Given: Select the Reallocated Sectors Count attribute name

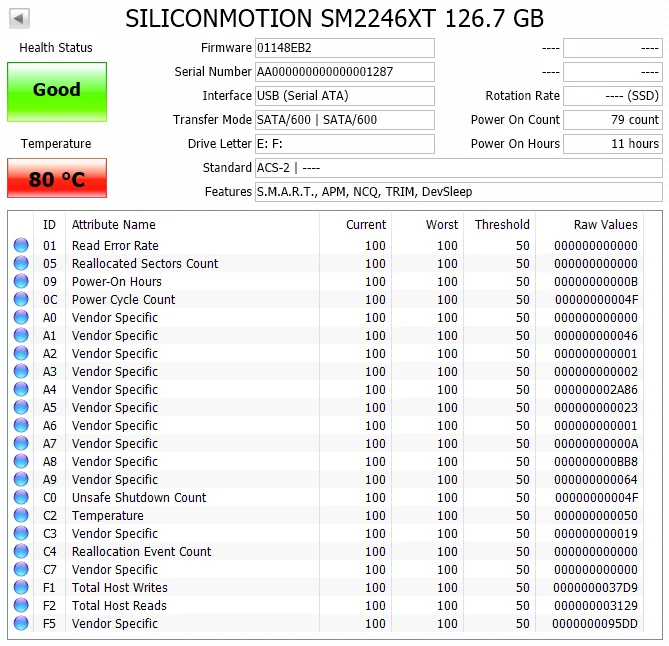Looking at the screenshot, I should pos(145,263).
